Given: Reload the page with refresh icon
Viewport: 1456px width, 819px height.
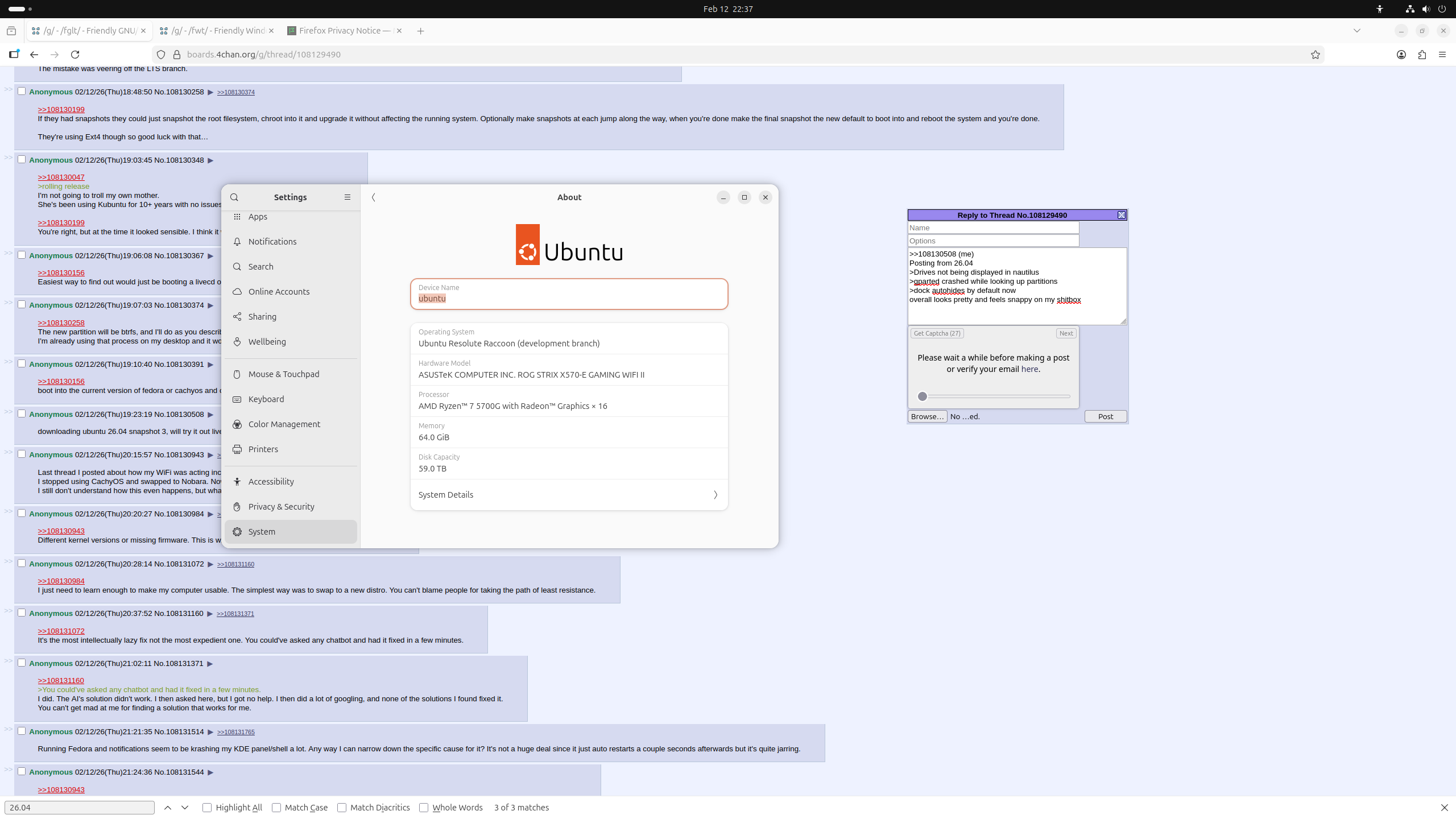Looking at the screenshot, I should point(75,55).
